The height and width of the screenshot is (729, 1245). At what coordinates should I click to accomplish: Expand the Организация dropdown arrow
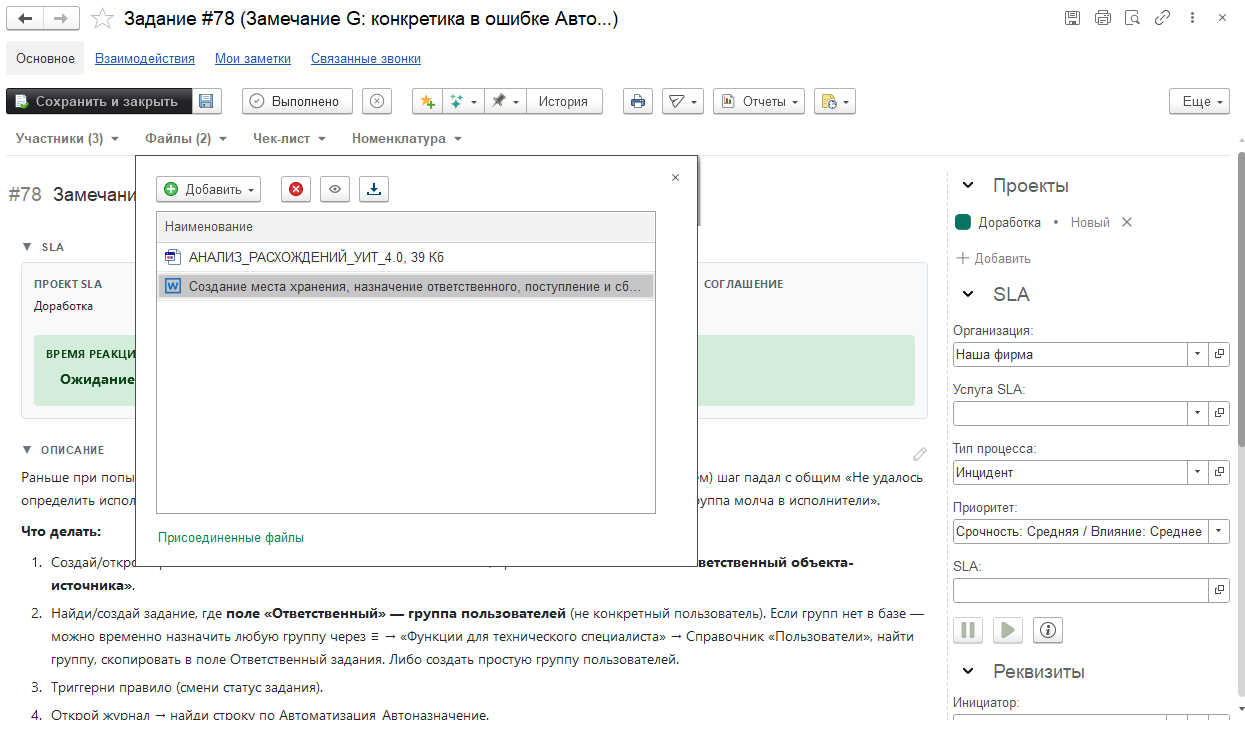click(x=1198, y=354)
